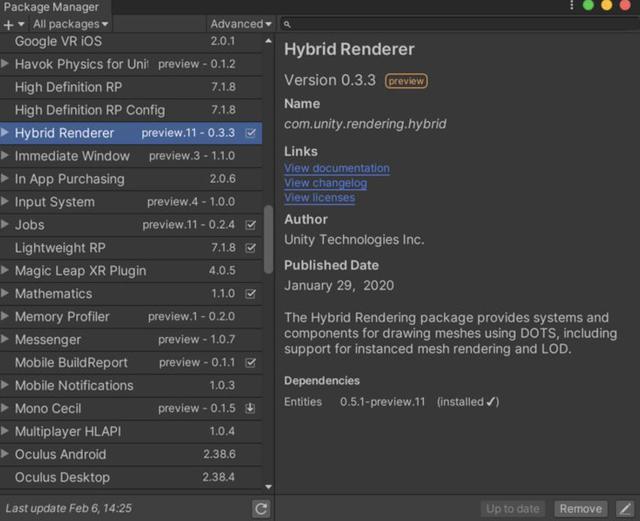Click the Up to date button
This screenshot has width=640, height=521.
pyautogui.click(x=513, y=509)
